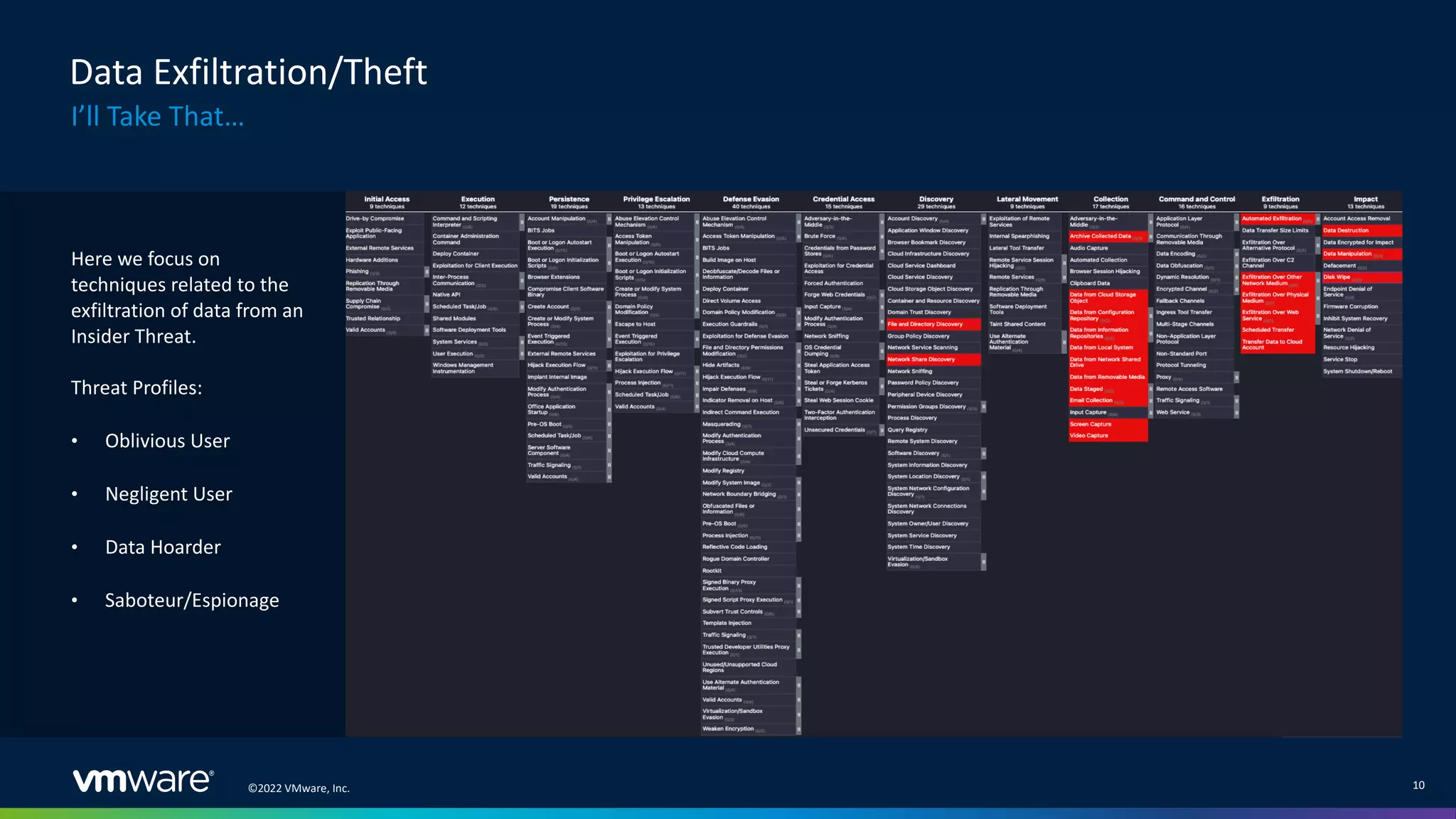Select the Exfiltration tactic header

(1280, 203)
